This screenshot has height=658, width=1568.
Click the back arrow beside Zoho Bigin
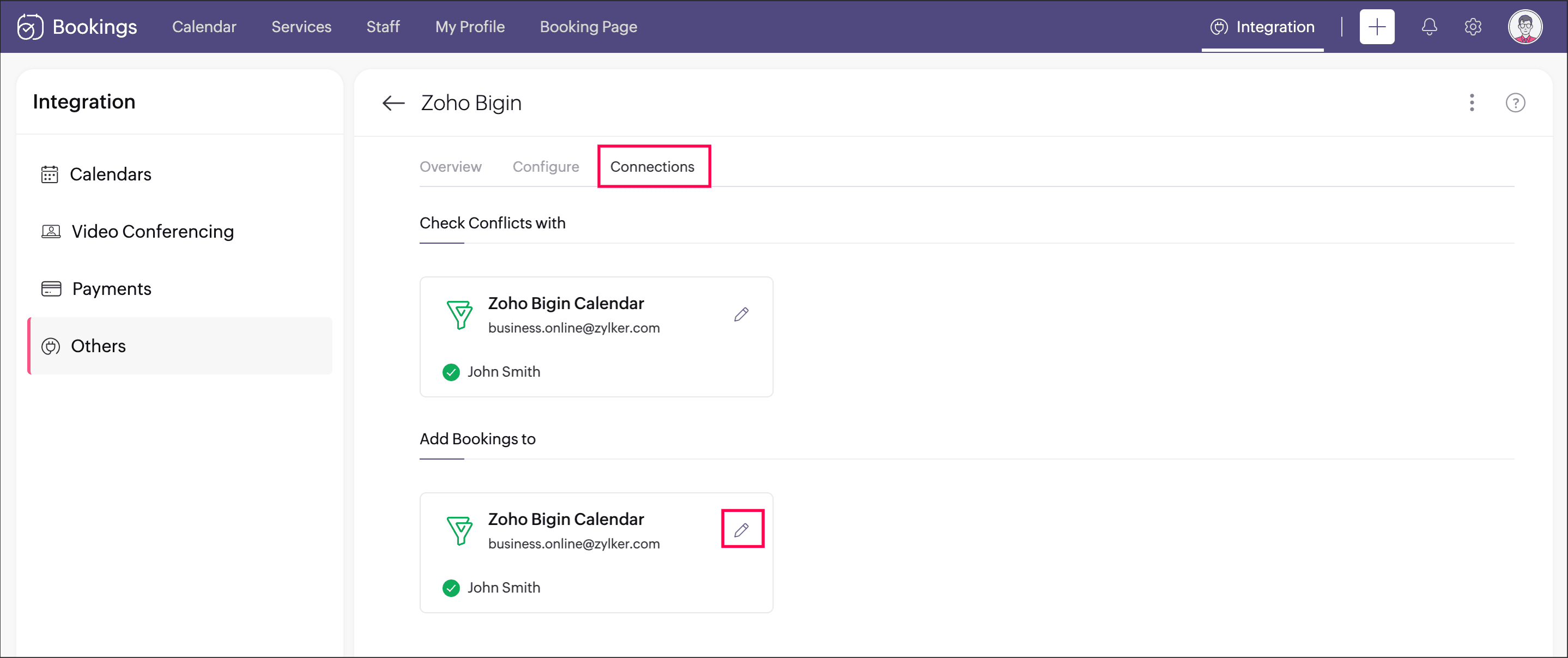click(393, 103)
